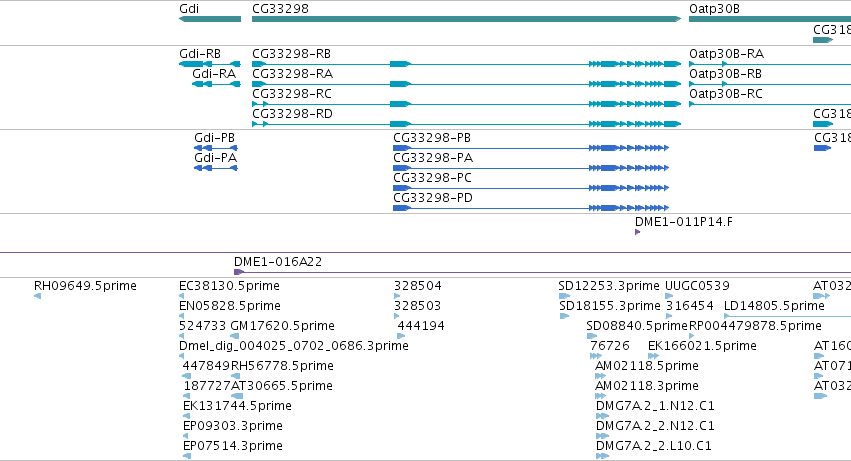Click the AM02118.5prime label
Screen dimensions: 851x461
(x=647, y=367)
